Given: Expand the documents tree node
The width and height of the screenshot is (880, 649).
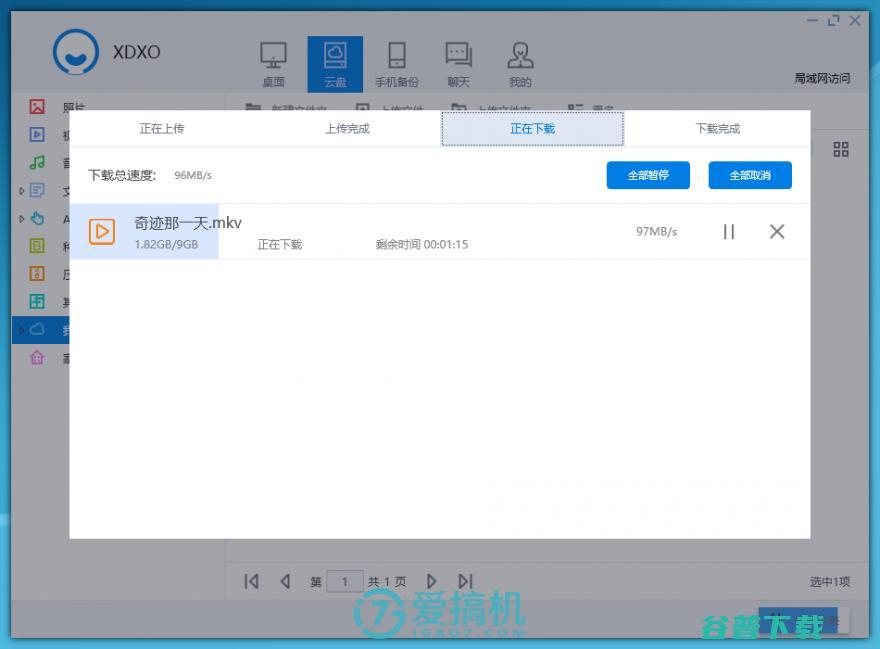Looking at the screenshot, I should (x=21, y=191).
